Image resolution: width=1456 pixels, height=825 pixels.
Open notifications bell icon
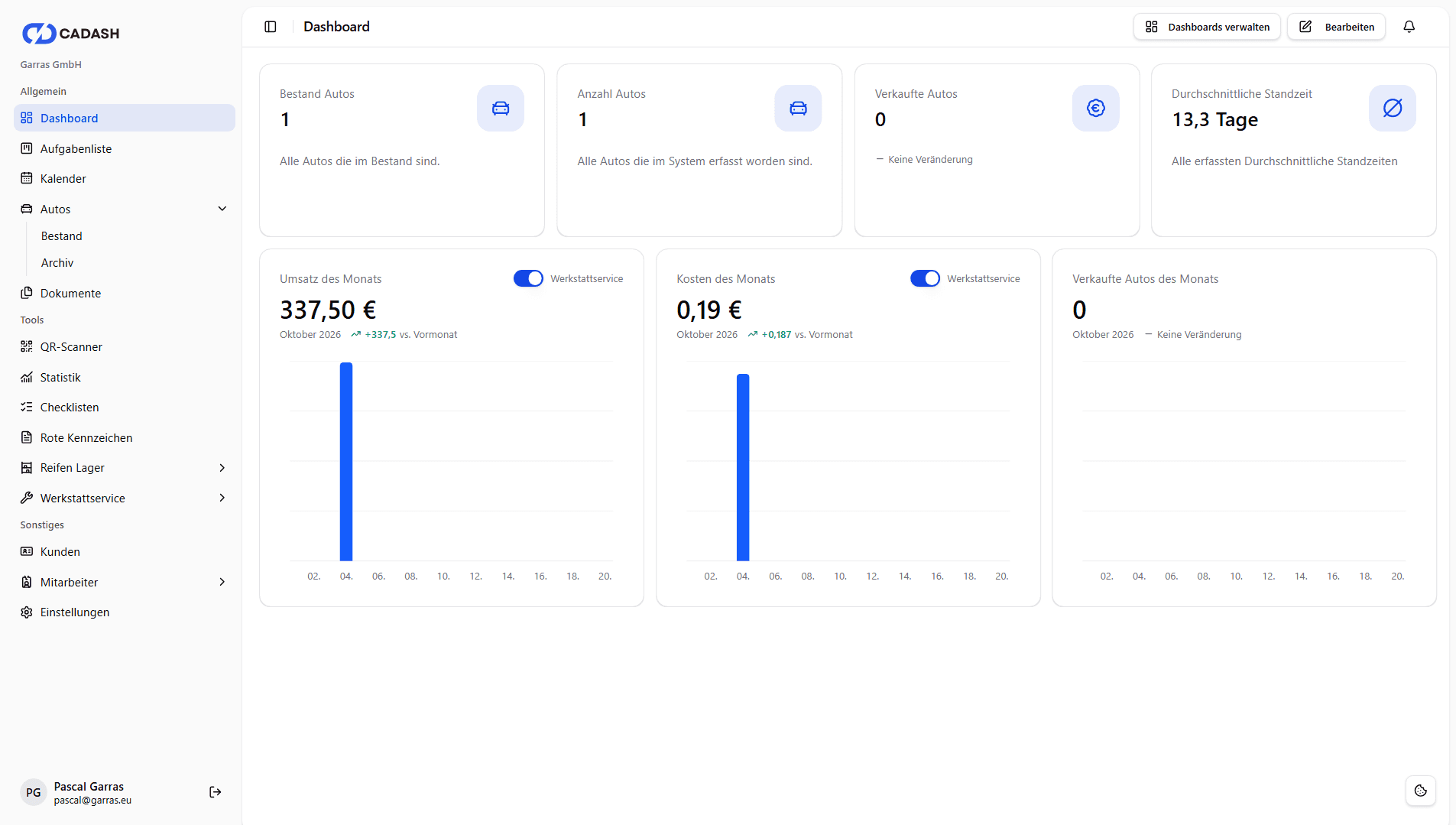point(1409,27)
